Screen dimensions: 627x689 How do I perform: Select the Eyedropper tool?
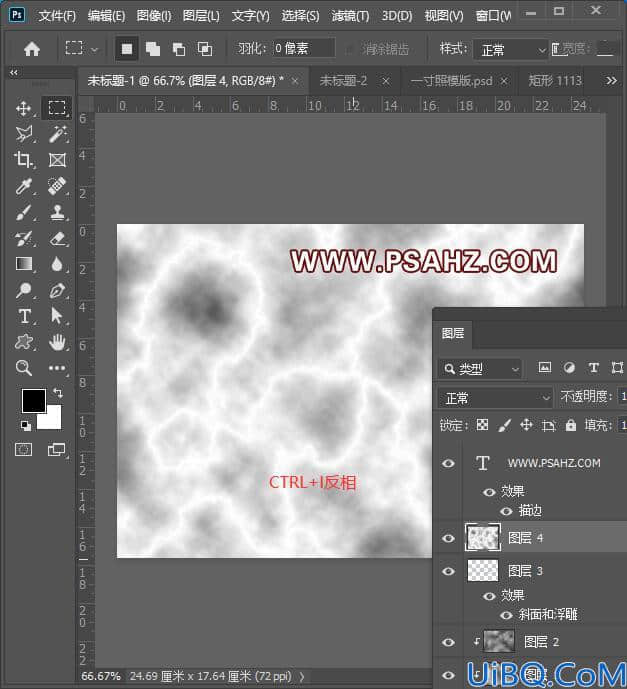(x=23, y=186)
